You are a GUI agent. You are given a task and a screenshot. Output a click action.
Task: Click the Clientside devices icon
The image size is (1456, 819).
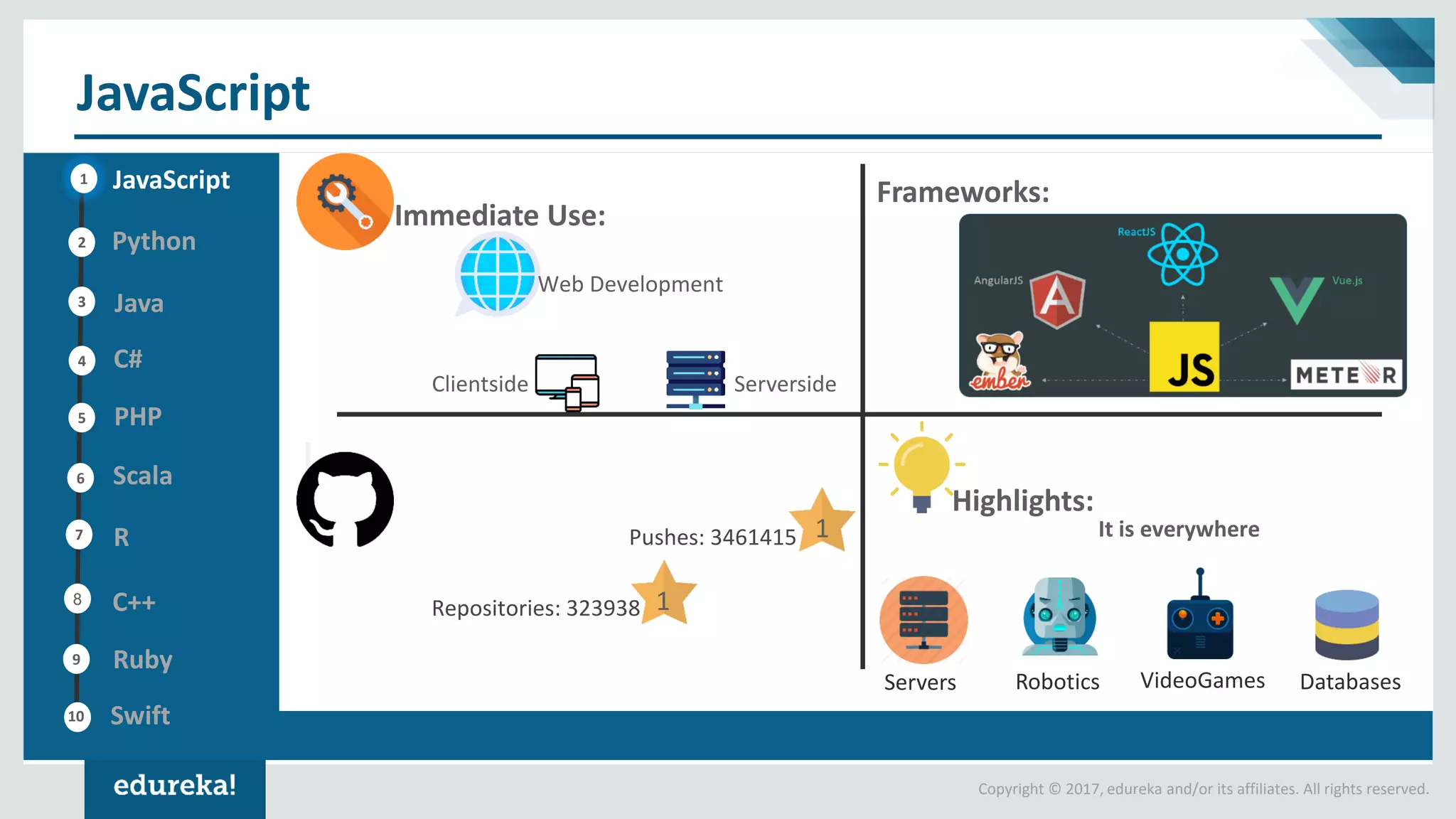coord(567,382)
